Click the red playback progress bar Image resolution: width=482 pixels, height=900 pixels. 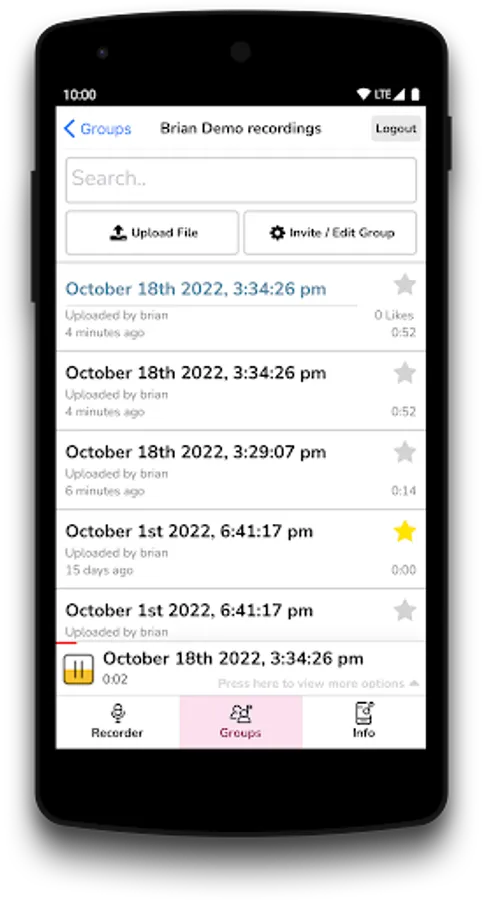67,642
